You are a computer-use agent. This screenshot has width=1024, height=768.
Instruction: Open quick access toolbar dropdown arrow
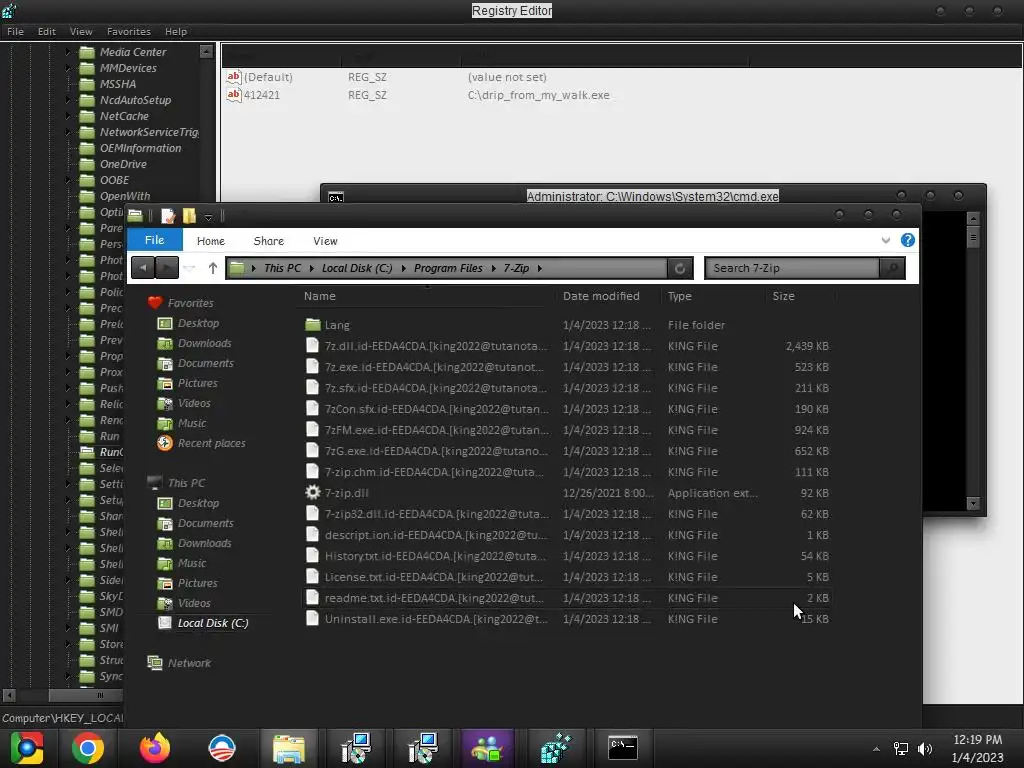[x=208, y=216]
